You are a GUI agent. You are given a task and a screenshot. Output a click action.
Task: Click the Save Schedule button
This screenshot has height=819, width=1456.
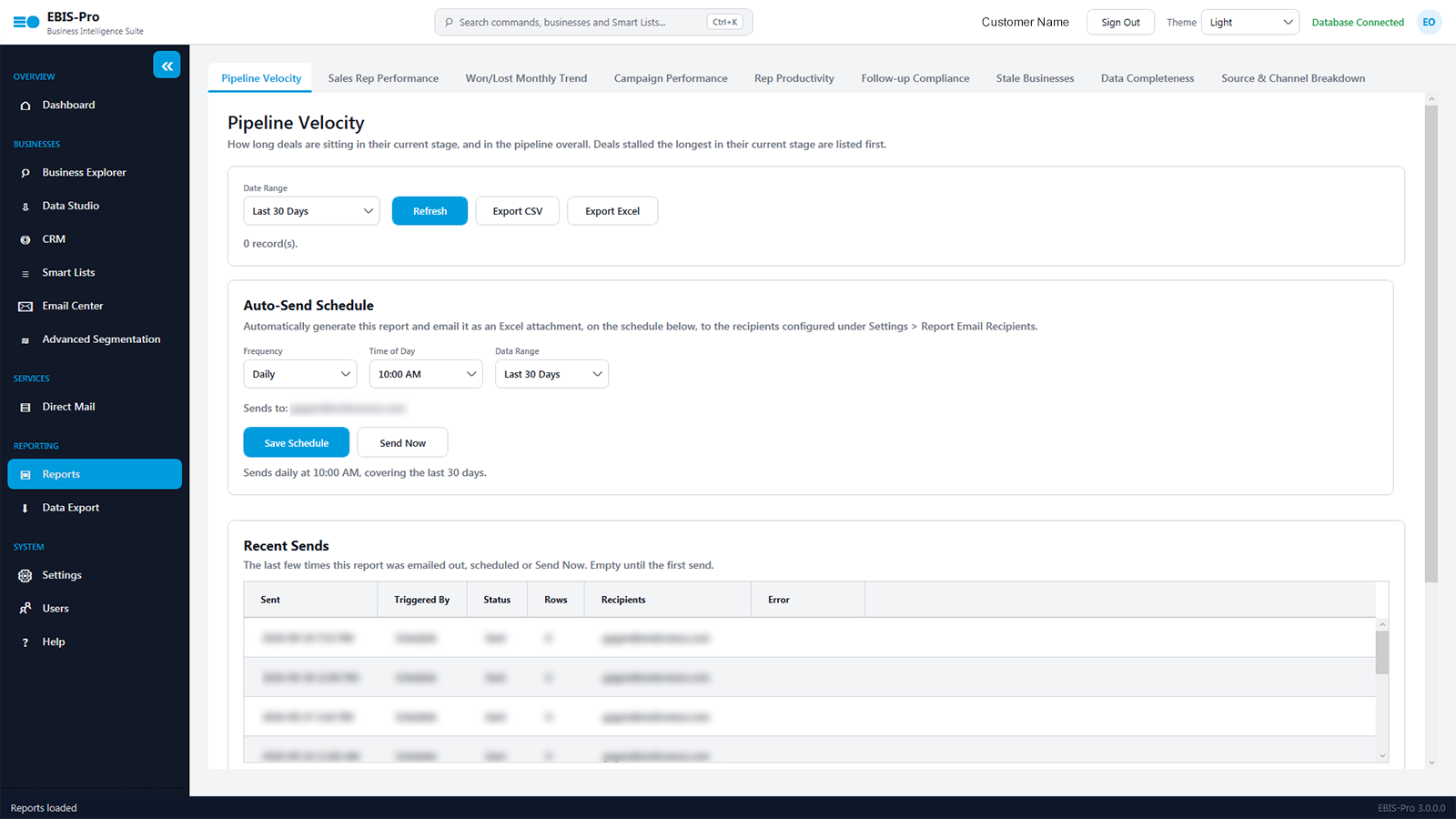point(297,442)
